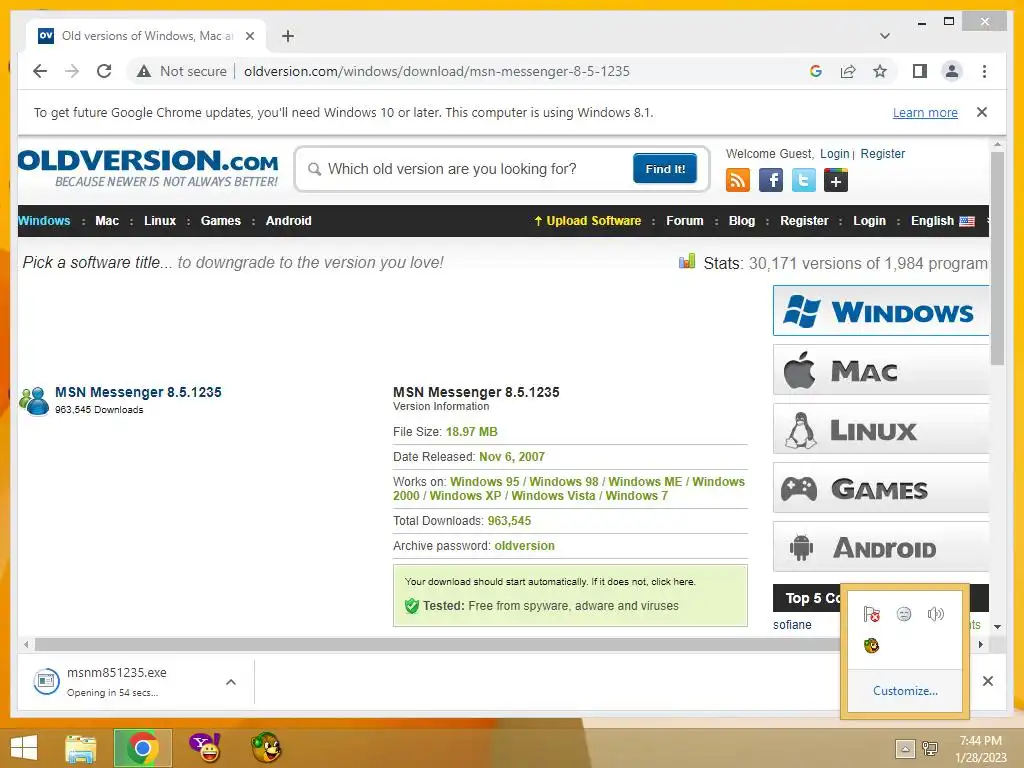Image resolution: width=1024 pixels, height=768 pixels.
Task: Click Register in the black nav bar
Action: [804, 221]
